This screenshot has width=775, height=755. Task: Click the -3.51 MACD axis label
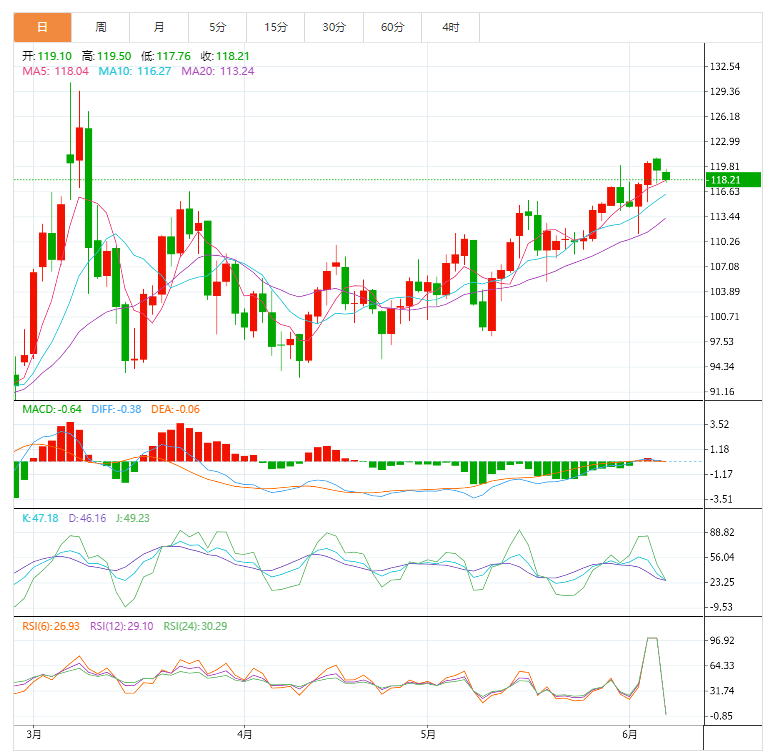pyautogui.click(x=721, y=499)
